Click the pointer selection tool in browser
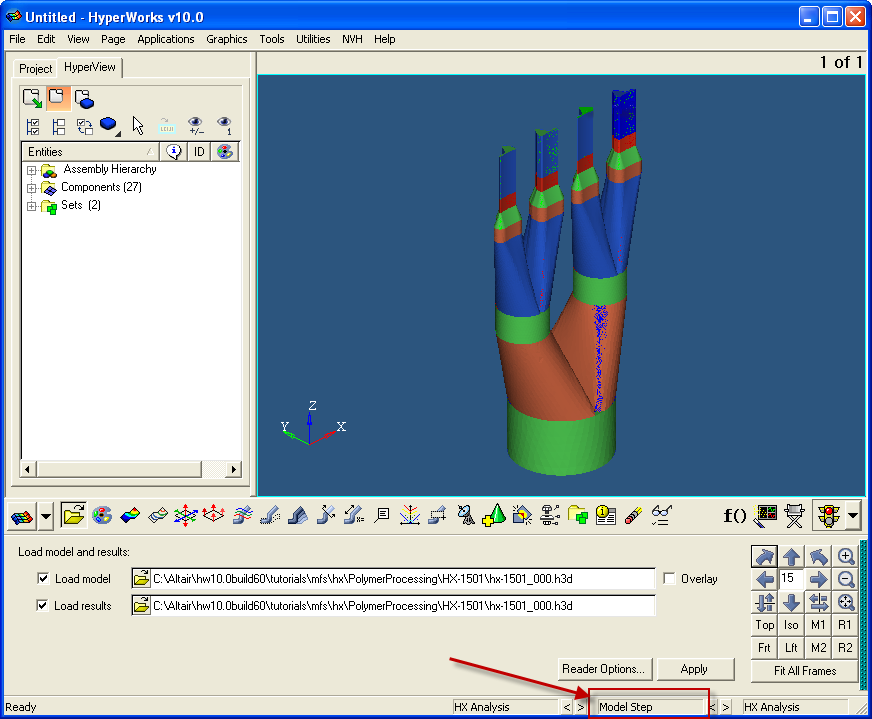The image size is (872, 719). coord(138,125)
